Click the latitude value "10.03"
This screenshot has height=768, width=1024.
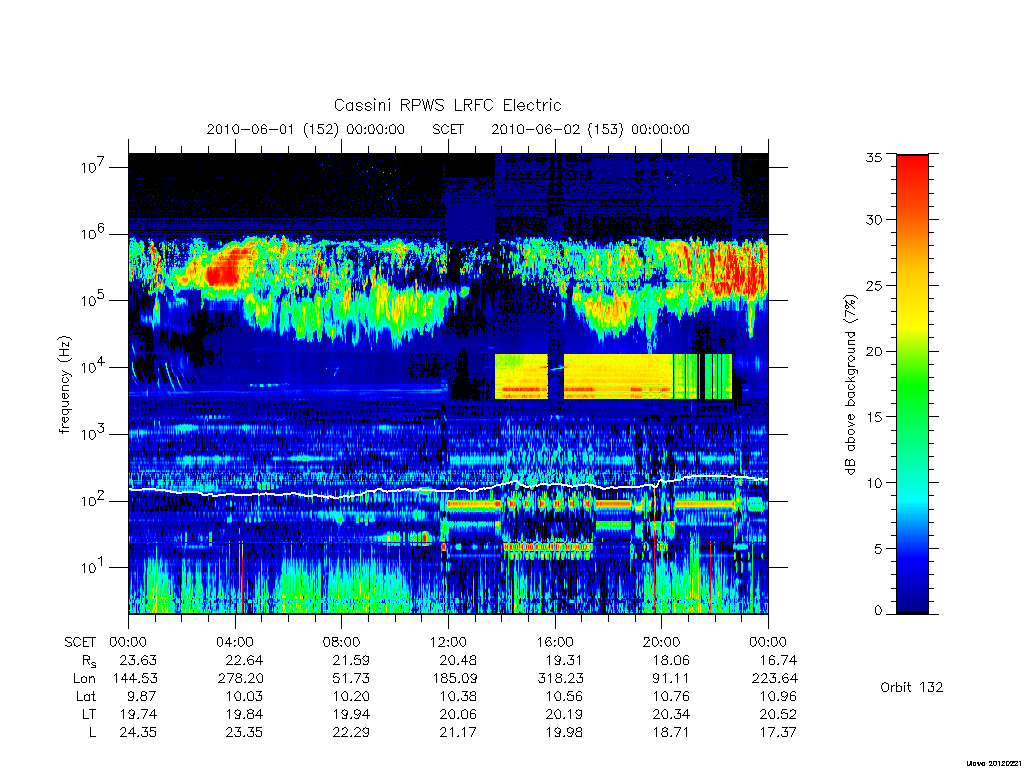pyautogui.click(x=244, y=696)
